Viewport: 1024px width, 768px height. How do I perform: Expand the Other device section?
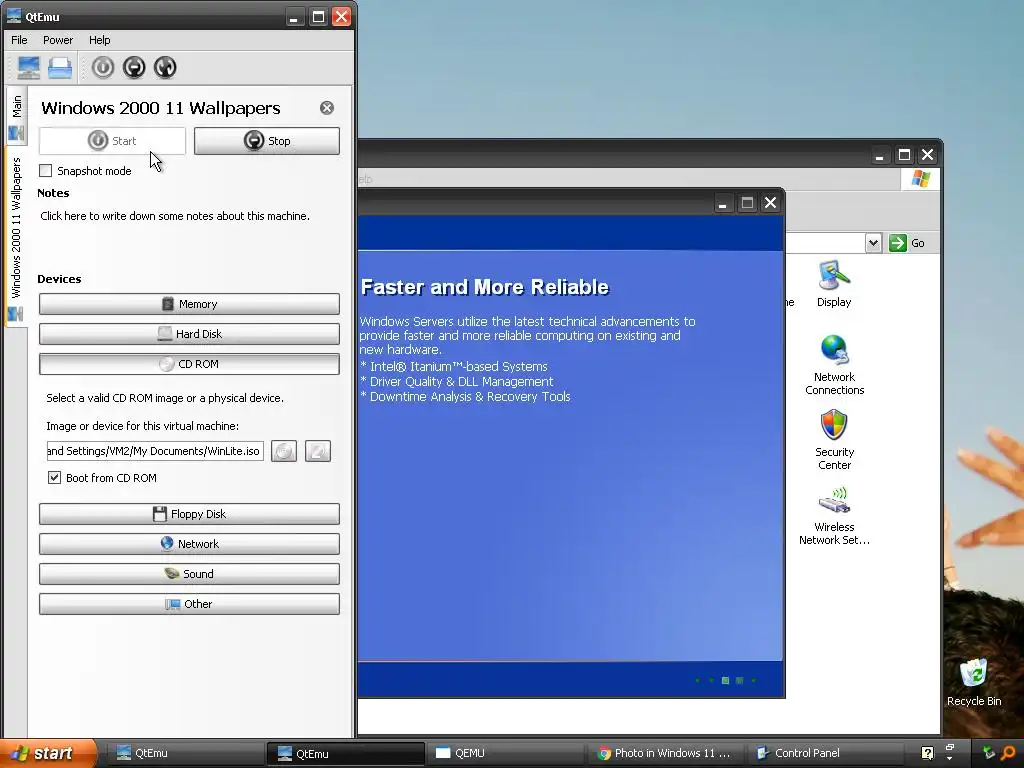coord(189,604)
